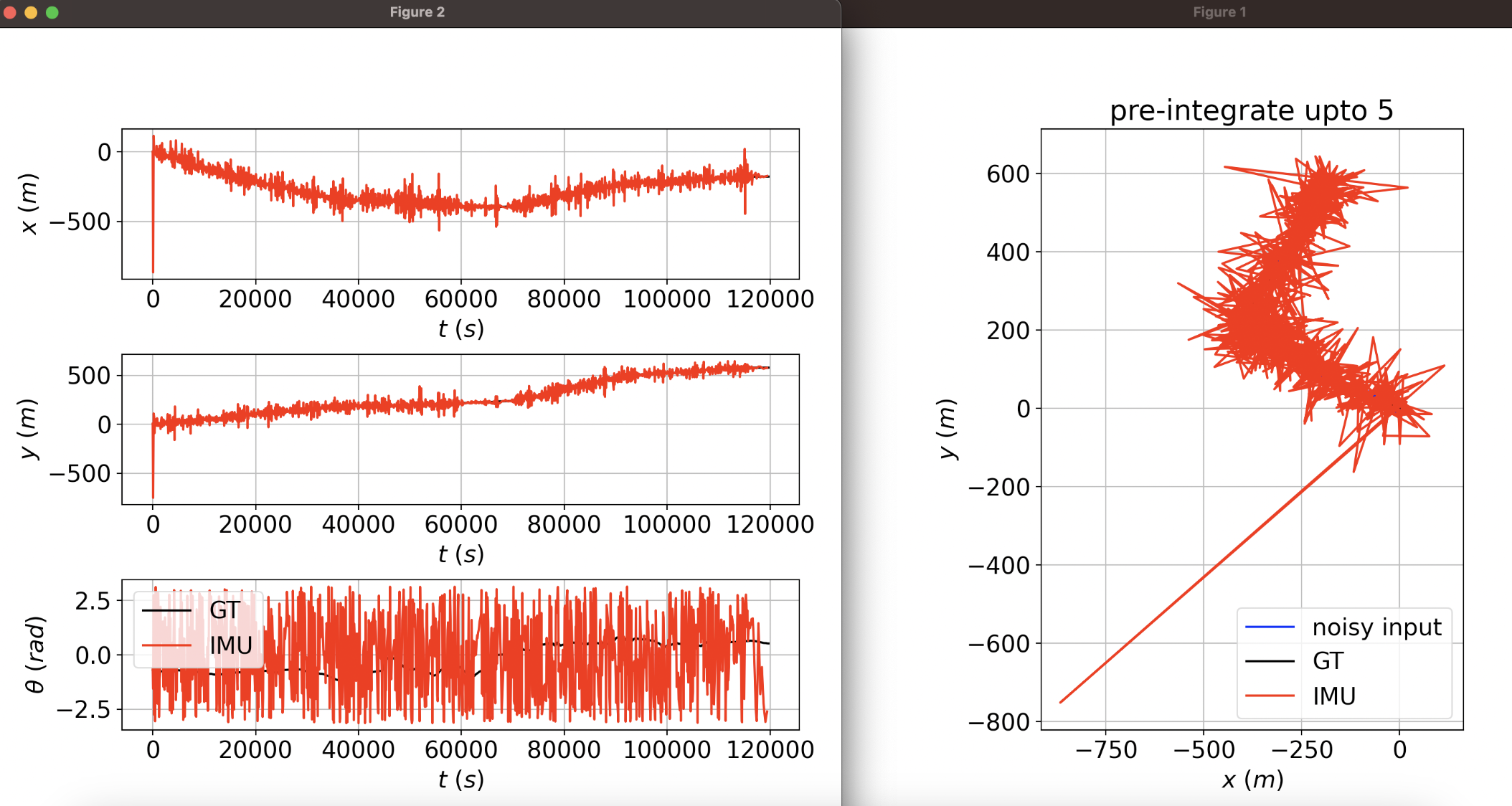Click the IMU legend entry in theta plot
This screenshot has height=806, width=1512.
(x=230, y=645)
